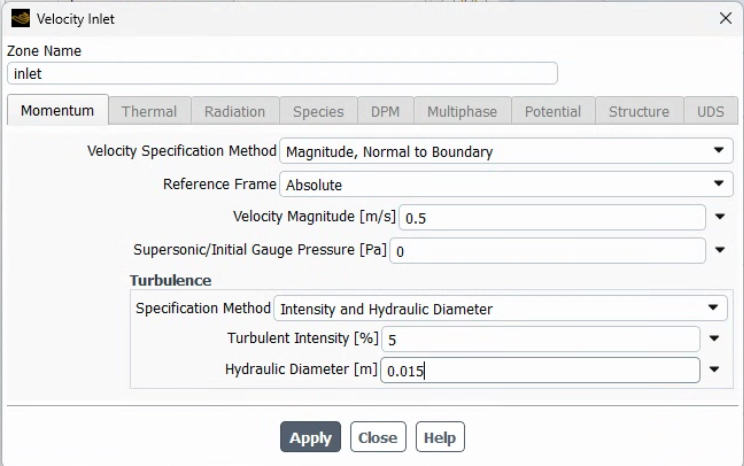The image size is (744, 466).
Task: Open Velocity Specification Method dropdown
Action: point(506,151)
